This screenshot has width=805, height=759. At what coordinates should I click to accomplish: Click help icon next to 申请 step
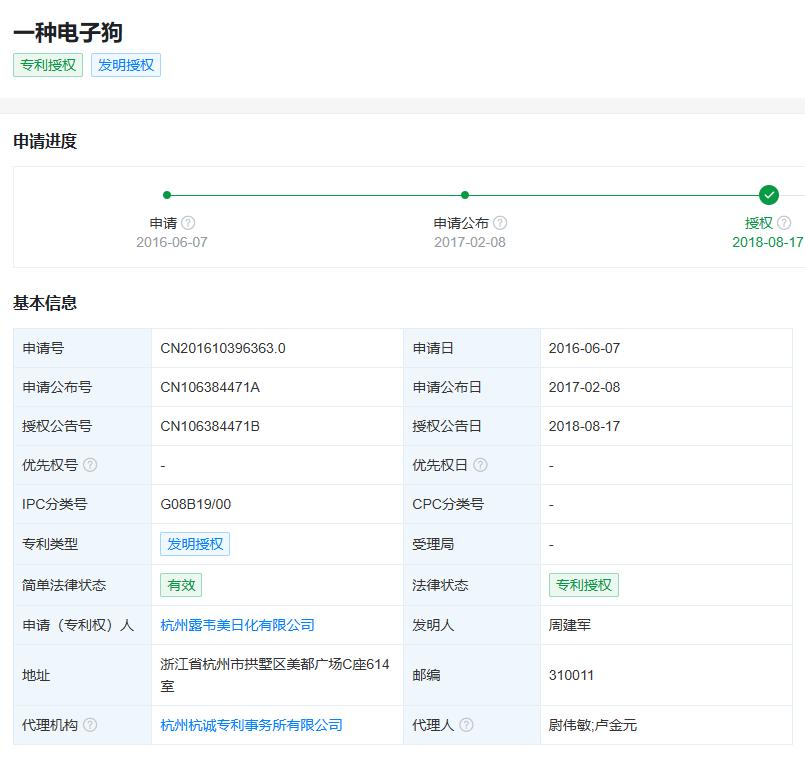(x=188, y=223)
